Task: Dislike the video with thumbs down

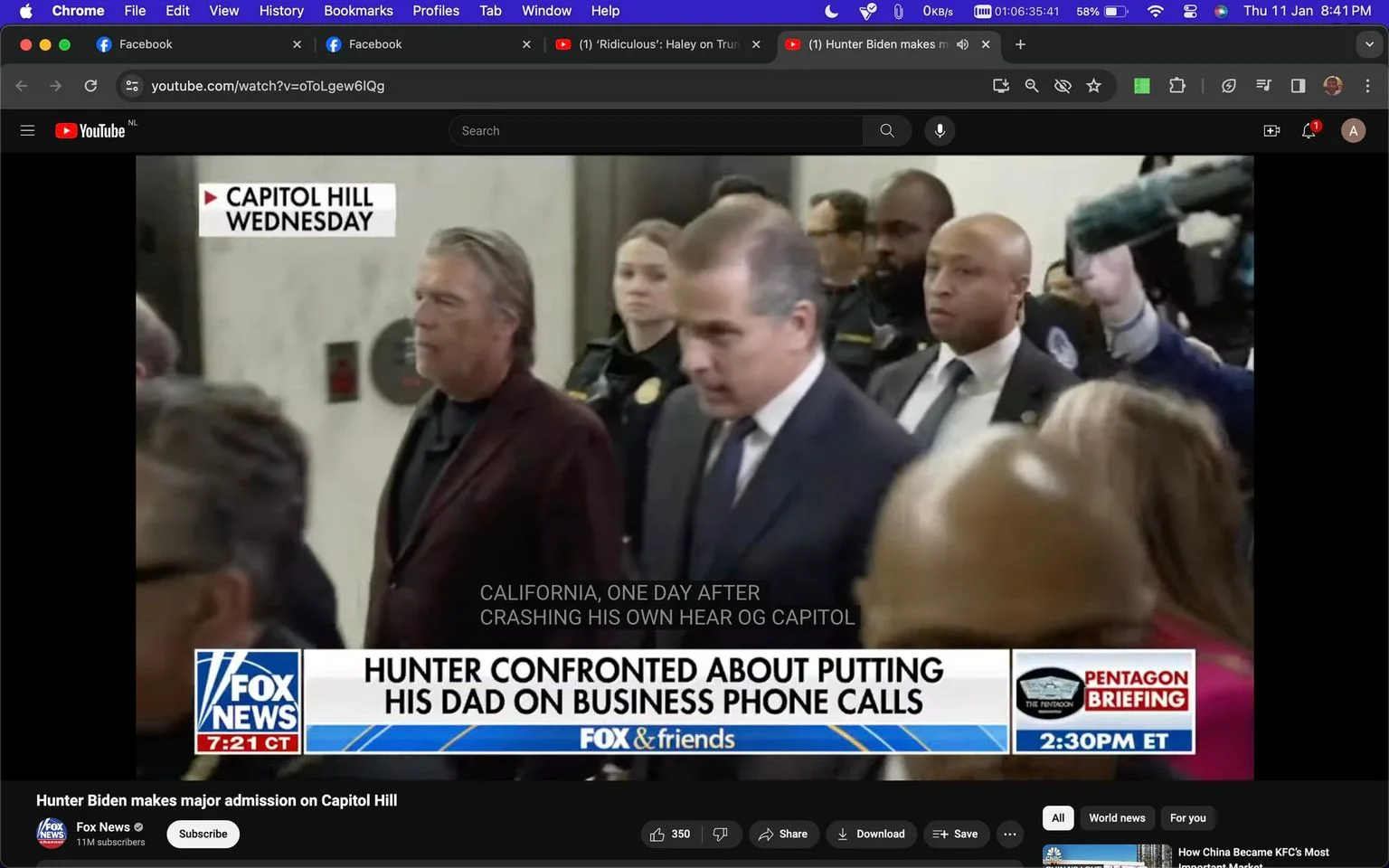Action: tap(721, 835)
